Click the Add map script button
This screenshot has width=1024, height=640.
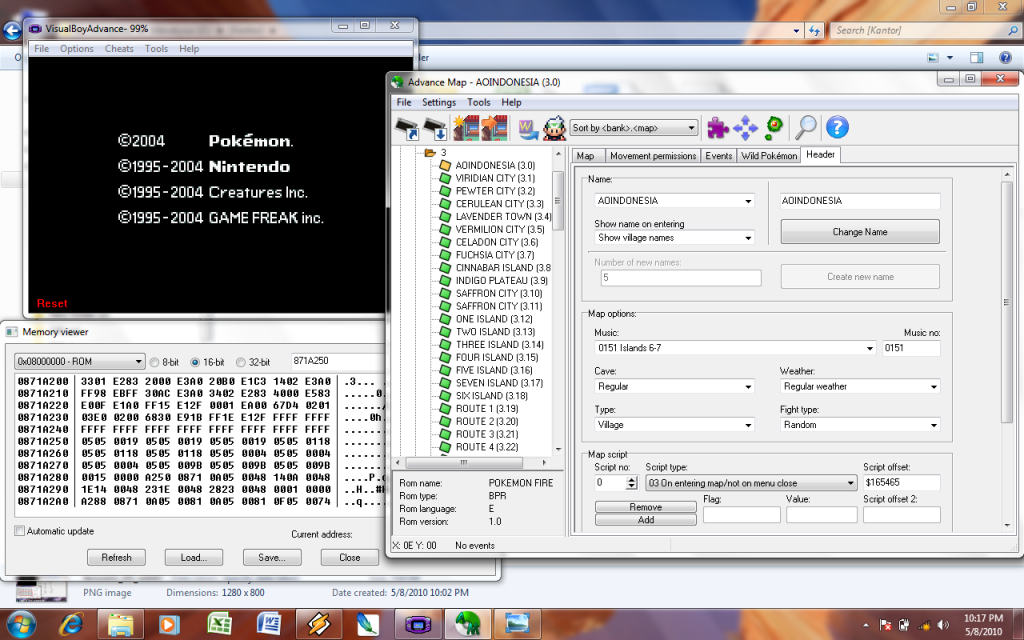point(645,520)
